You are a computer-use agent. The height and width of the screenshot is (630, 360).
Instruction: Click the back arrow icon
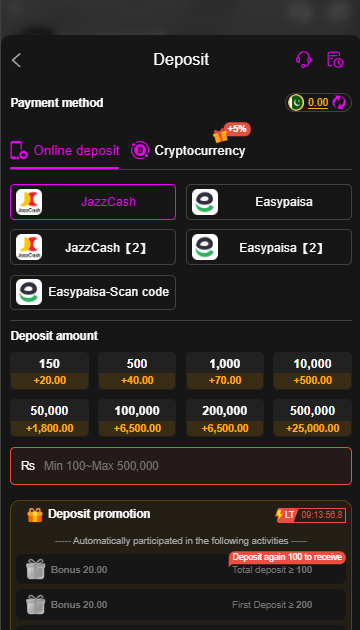pyautogui.click(x=16, y=60)
